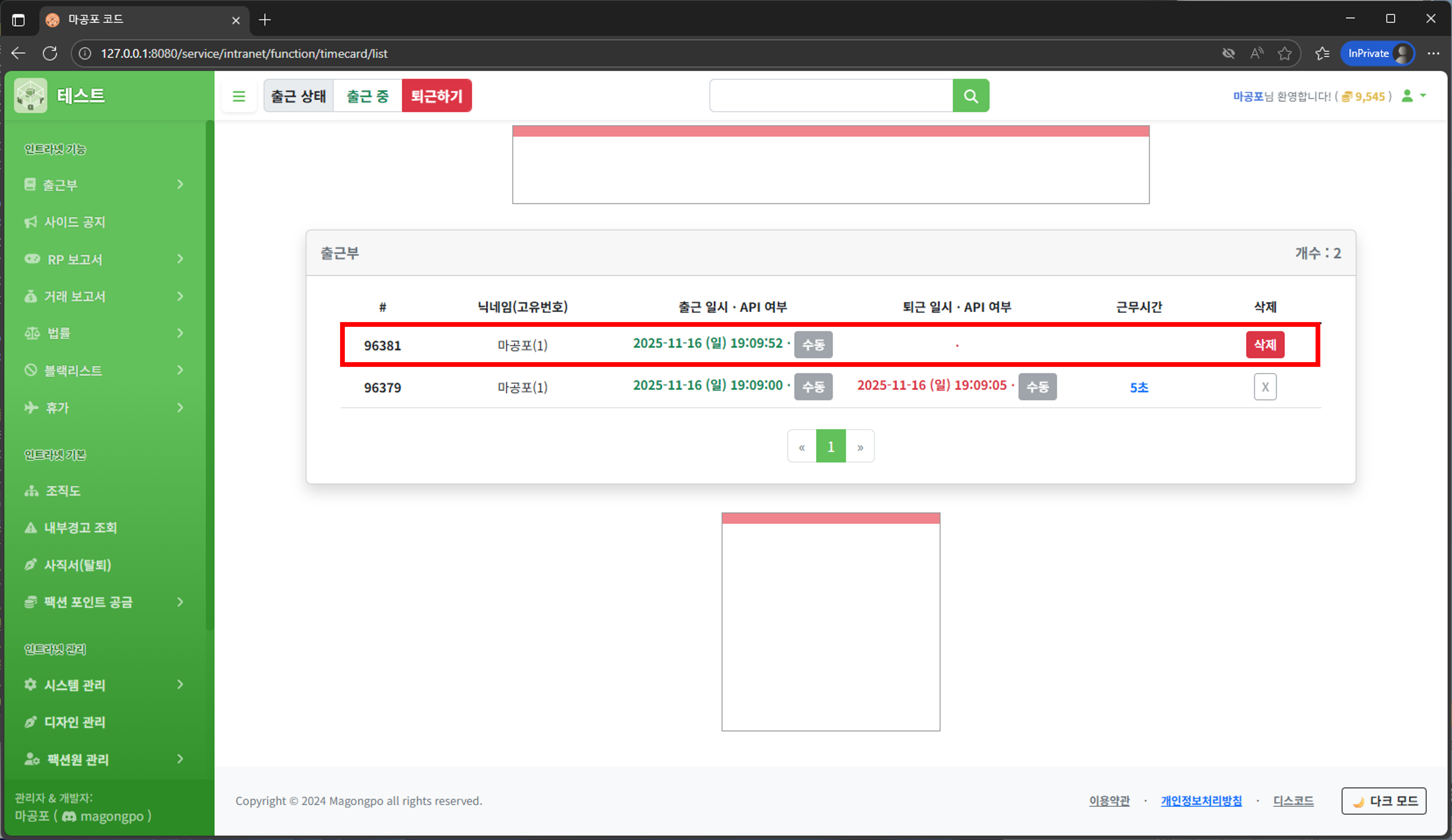Viewport: 1452px width, 840px height.
Task: Click the green search magnifier button
Action: [x=970, y=96]
